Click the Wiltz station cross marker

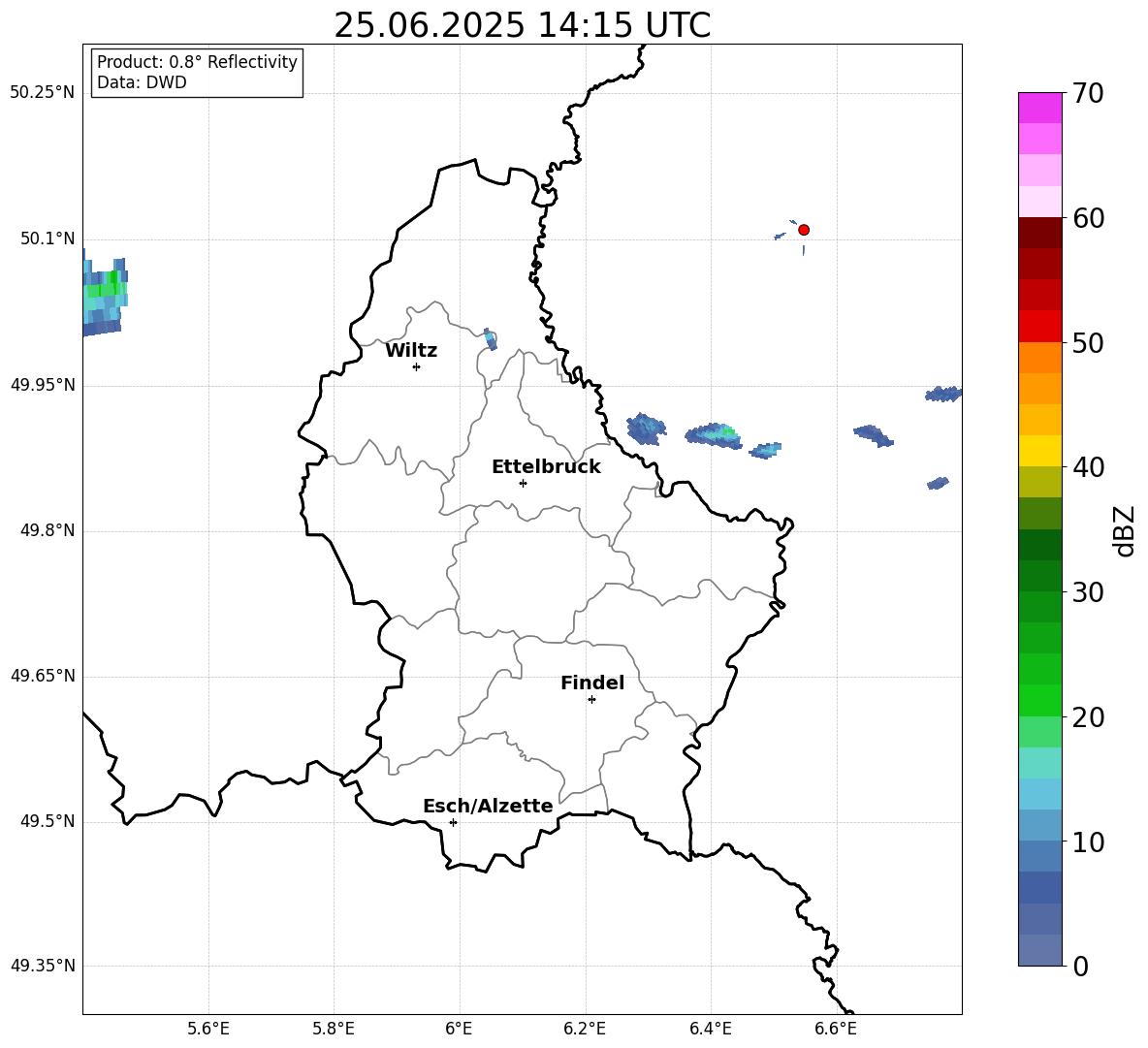click(417, 366)
